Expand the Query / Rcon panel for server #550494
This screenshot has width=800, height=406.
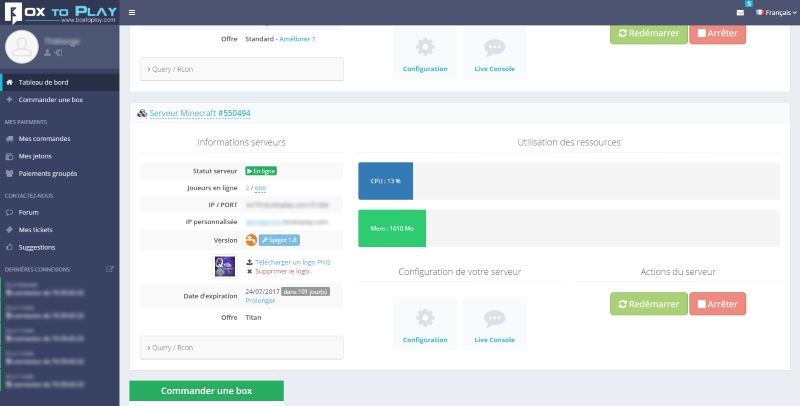coord(242,347)
